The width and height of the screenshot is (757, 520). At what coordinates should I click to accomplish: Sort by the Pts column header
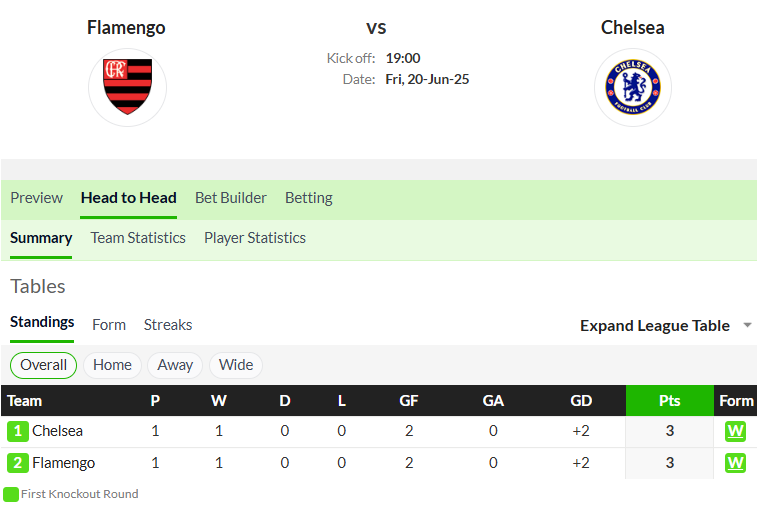coord(670,401)
